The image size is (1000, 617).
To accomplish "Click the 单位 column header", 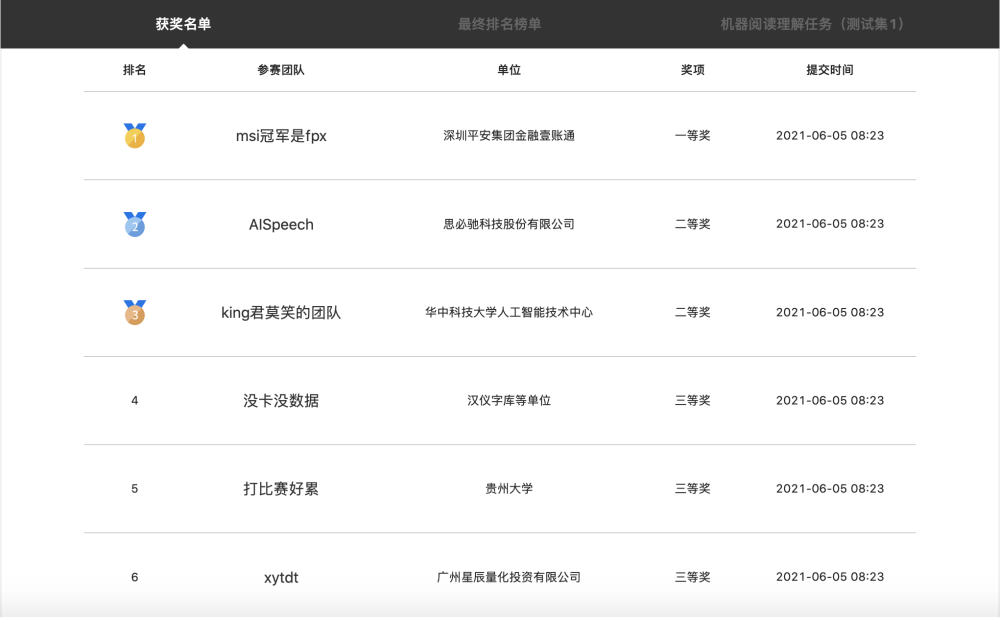I will [509, 70].
